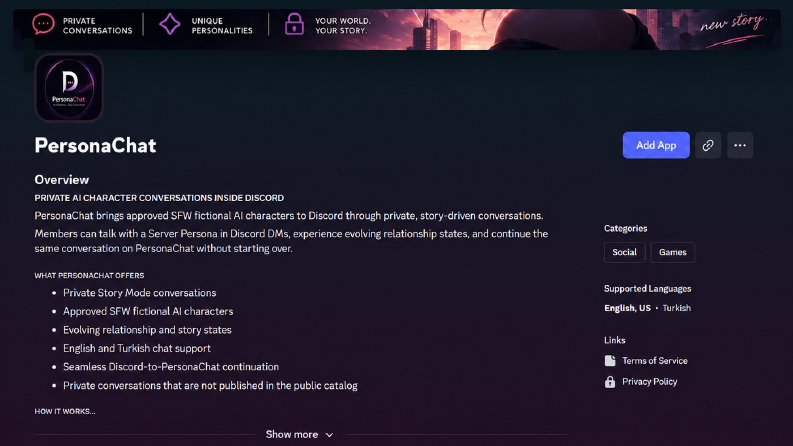793x446 pixels.
Task: Click the 'new story' banner script text
Action: [734, 24]
